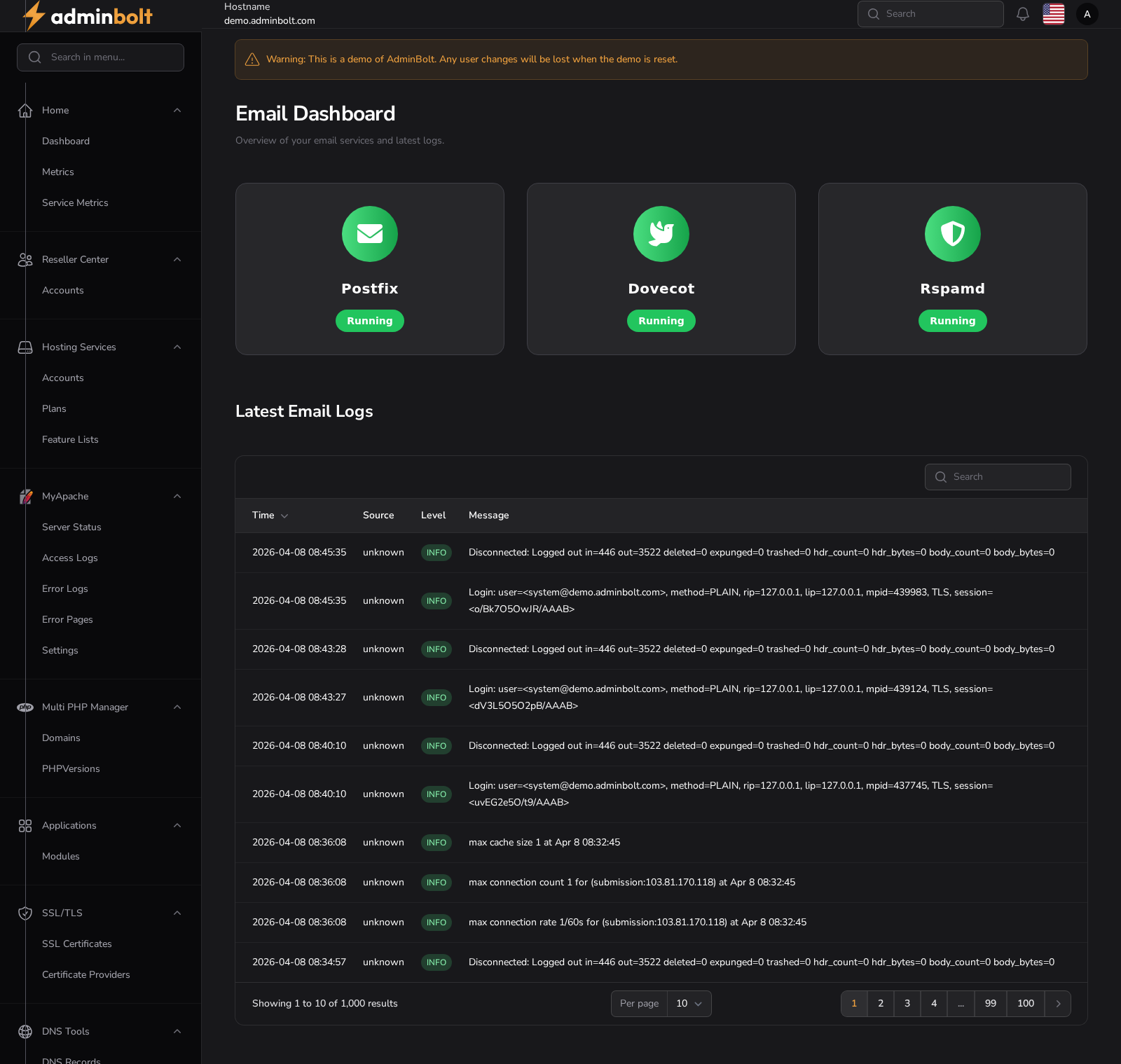Image resolution: width=1121 pixels, height=1064 pixels.
Task: Collapse the Applications section
Action: pyautogui.click(x=177, y=826)
